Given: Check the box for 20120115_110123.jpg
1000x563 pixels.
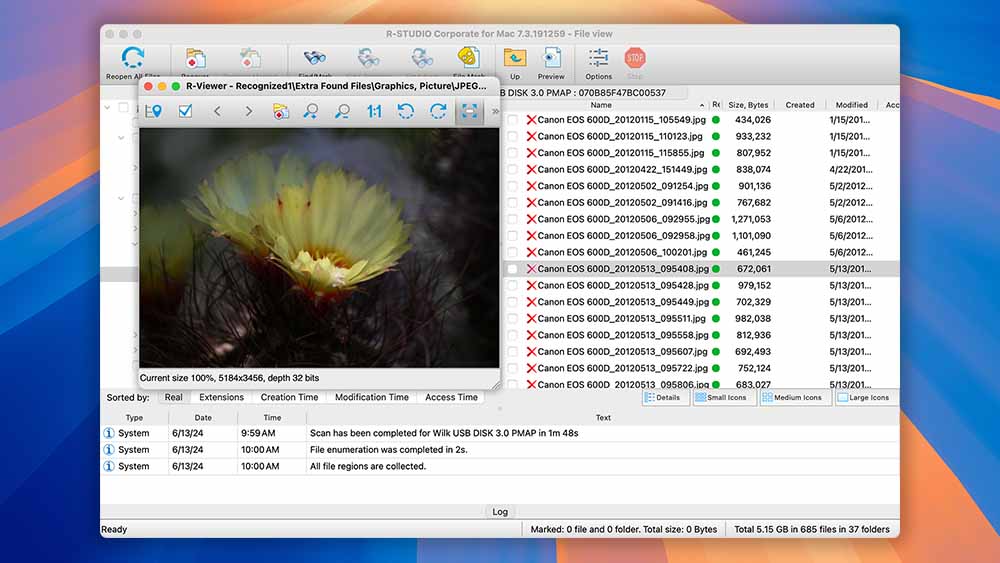Looking at the screenshot, I should (512, 136).
